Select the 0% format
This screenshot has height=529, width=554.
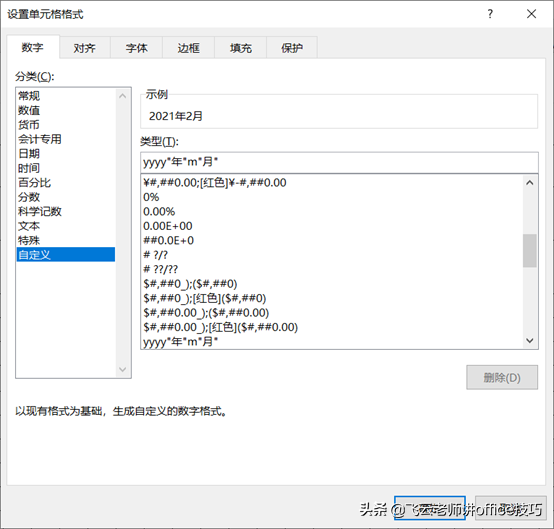331,197
